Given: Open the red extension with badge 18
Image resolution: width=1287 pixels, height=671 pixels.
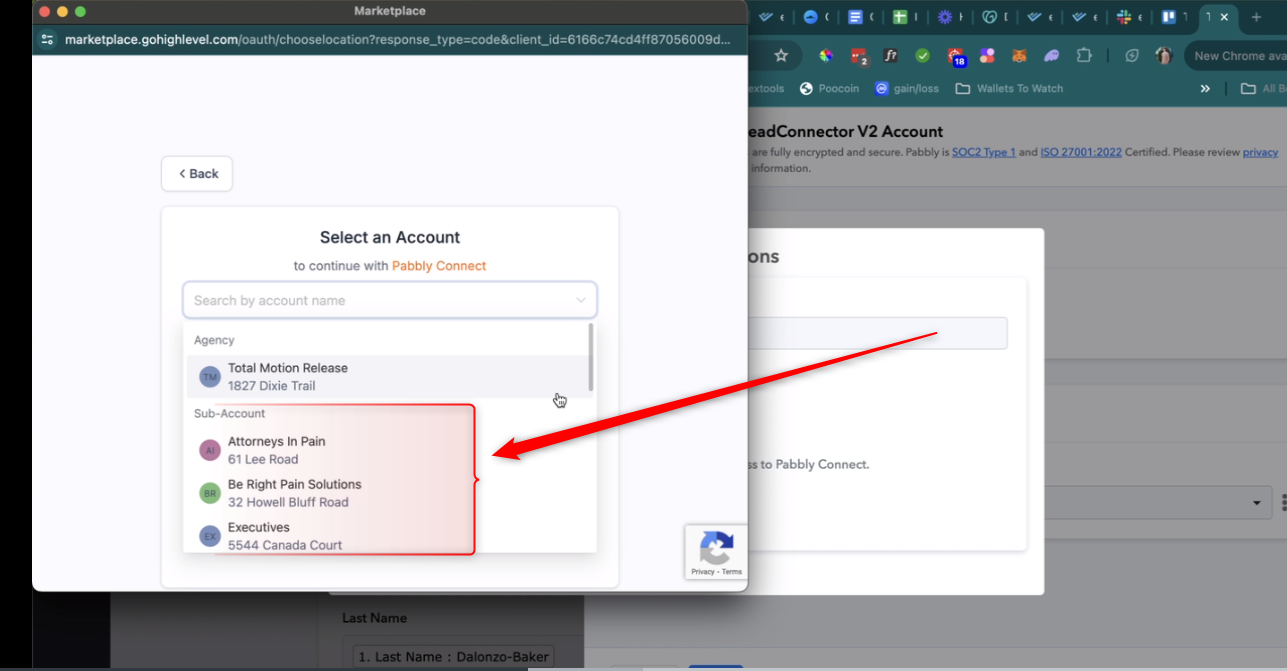Looking at the screenshot, I should 956,57.
